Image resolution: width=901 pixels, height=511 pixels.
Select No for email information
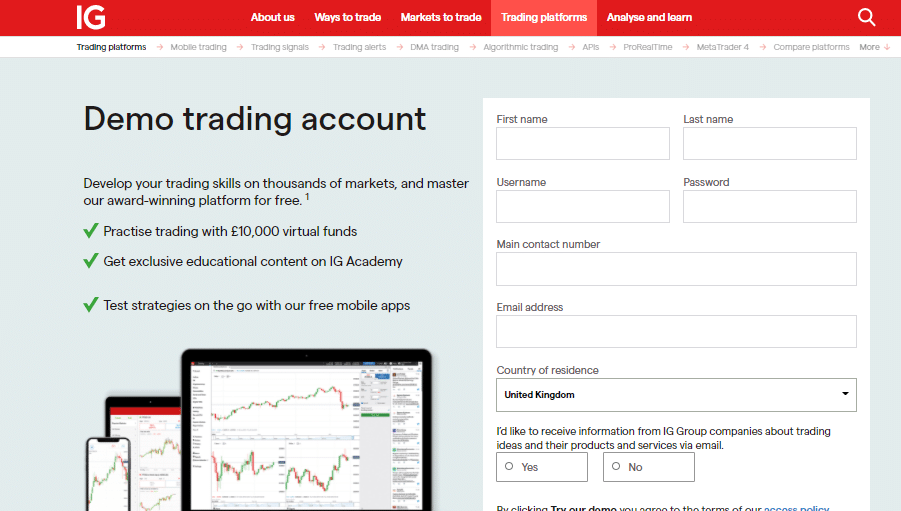(x=649, y=467)
